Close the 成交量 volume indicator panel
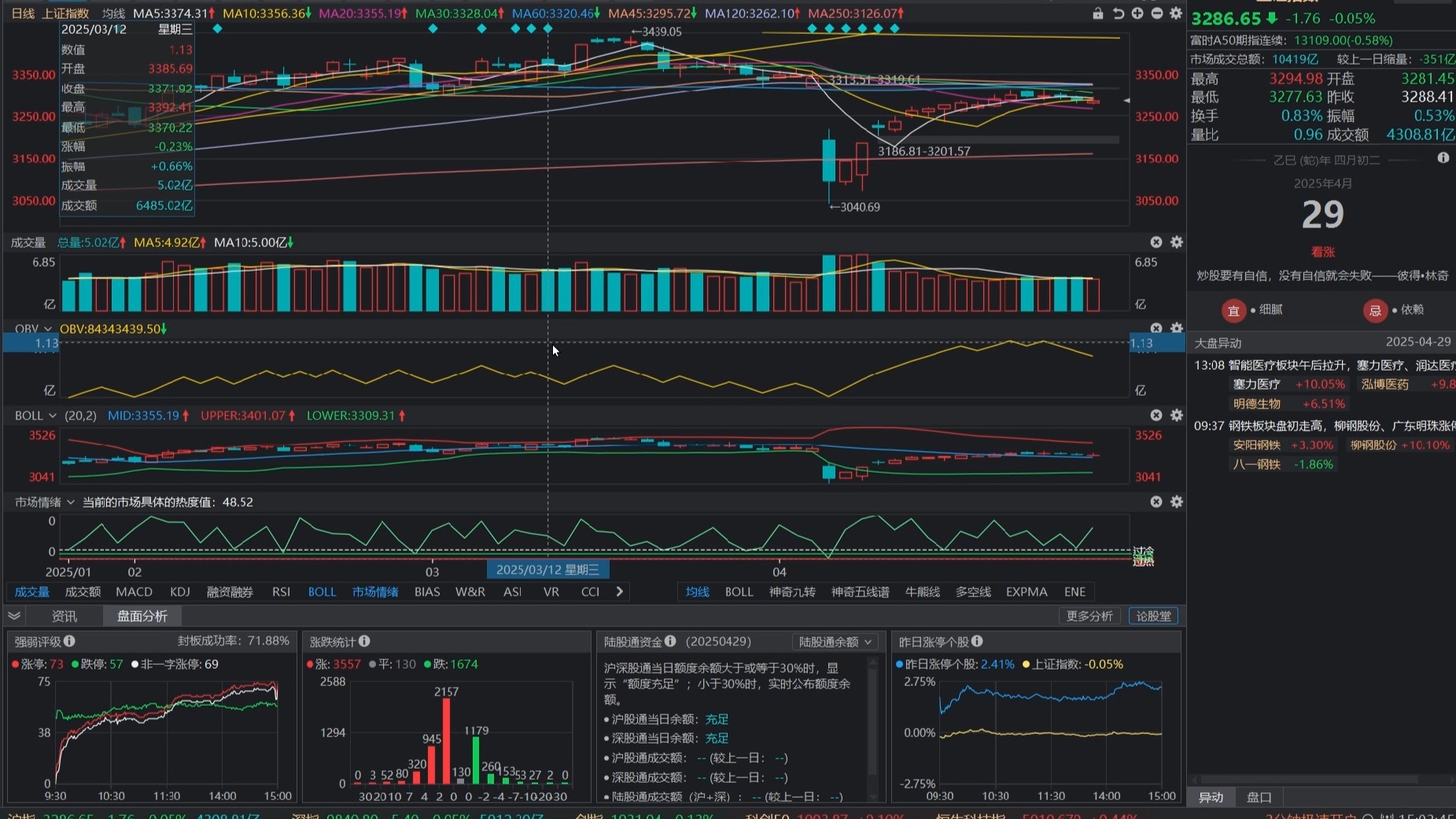The width and height of the screenshot is (1456, 819). 1156,242
